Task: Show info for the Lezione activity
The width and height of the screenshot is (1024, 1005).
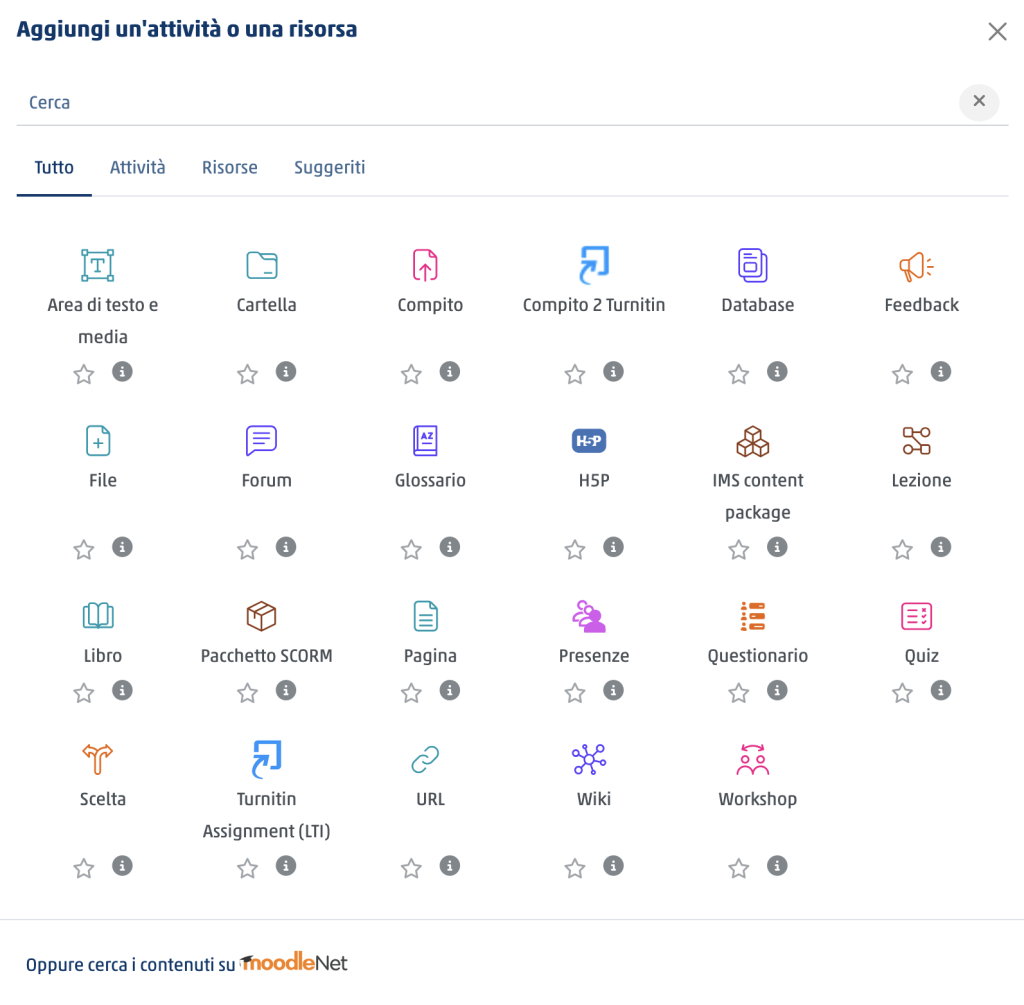Action: click(940, 547)
